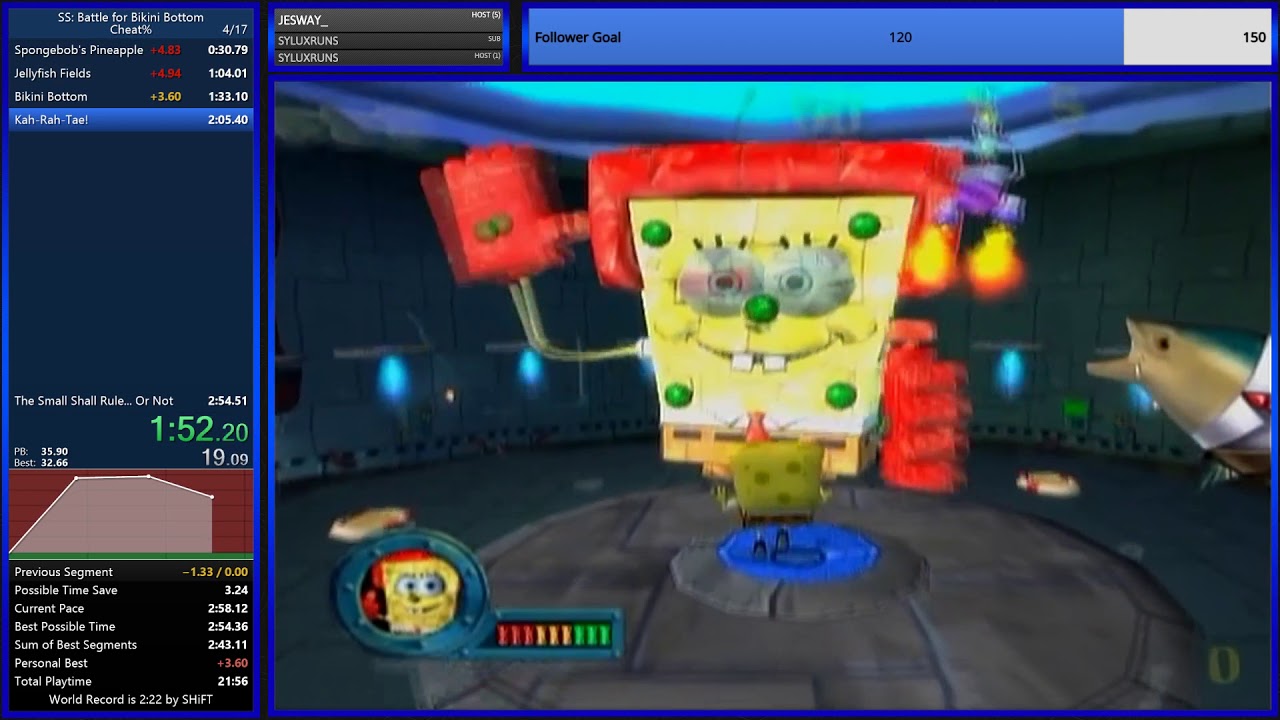Select the Jellyfish Fields split row

(x=131, y=73)
